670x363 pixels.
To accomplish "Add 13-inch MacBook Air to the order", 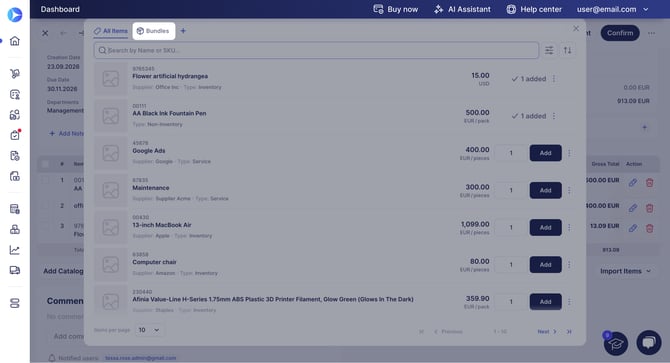I will [x=546, y=227].
